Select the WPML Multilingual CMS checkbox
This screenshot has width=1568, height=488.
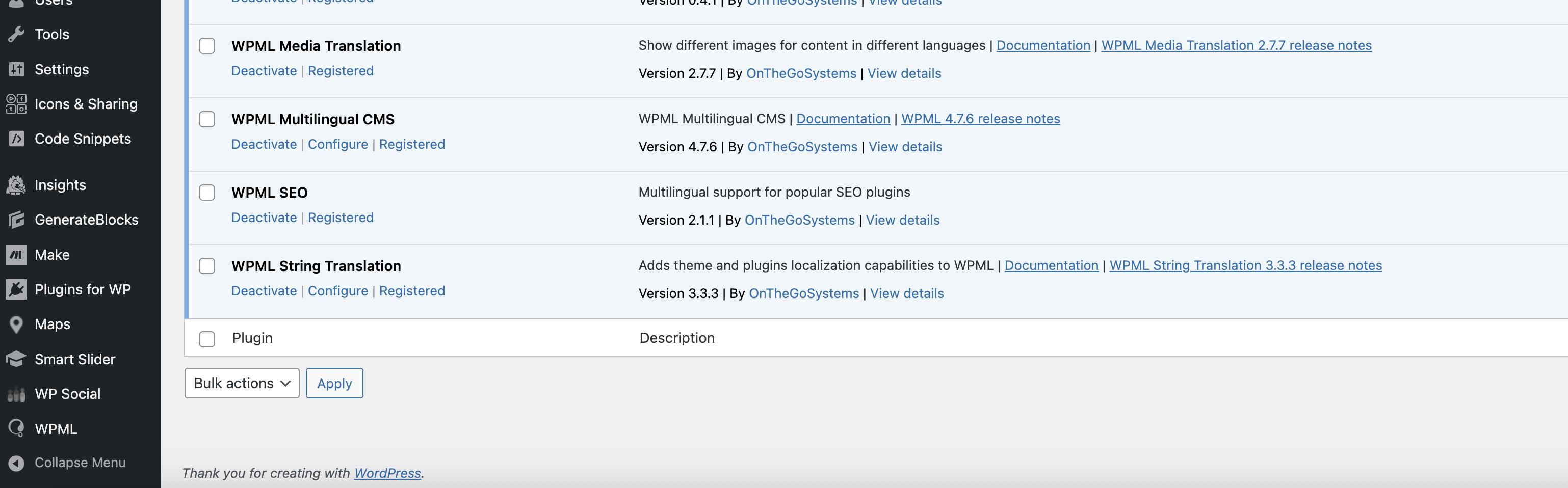point(207,119)
